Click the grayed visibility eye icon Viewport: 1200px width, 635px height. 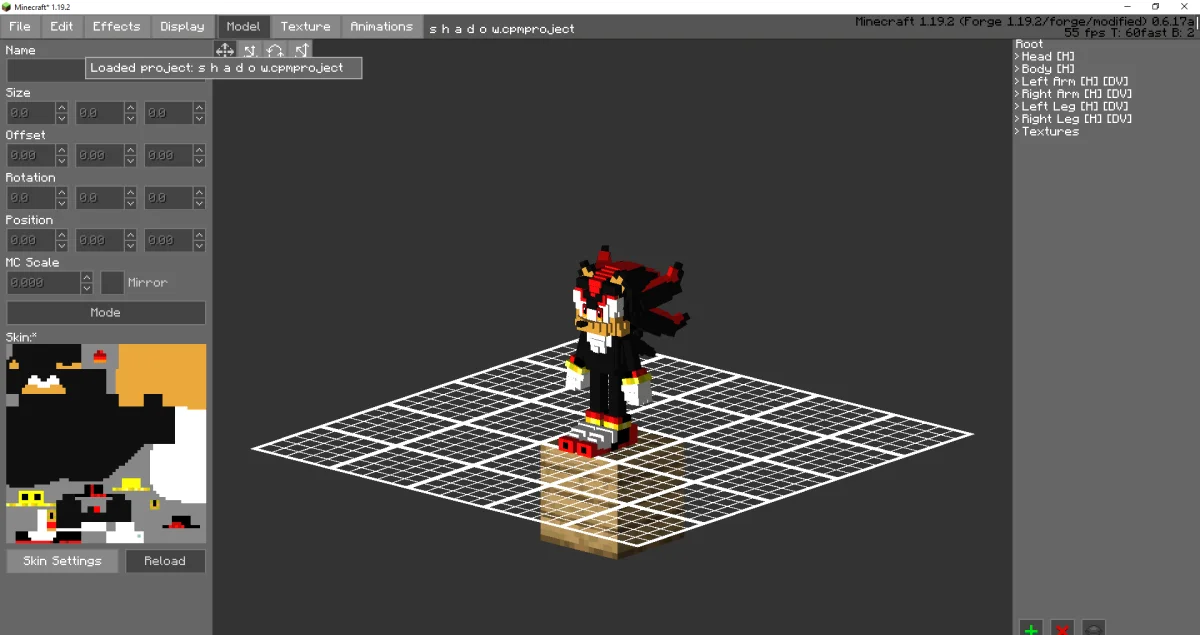[x=1094, y=628]
